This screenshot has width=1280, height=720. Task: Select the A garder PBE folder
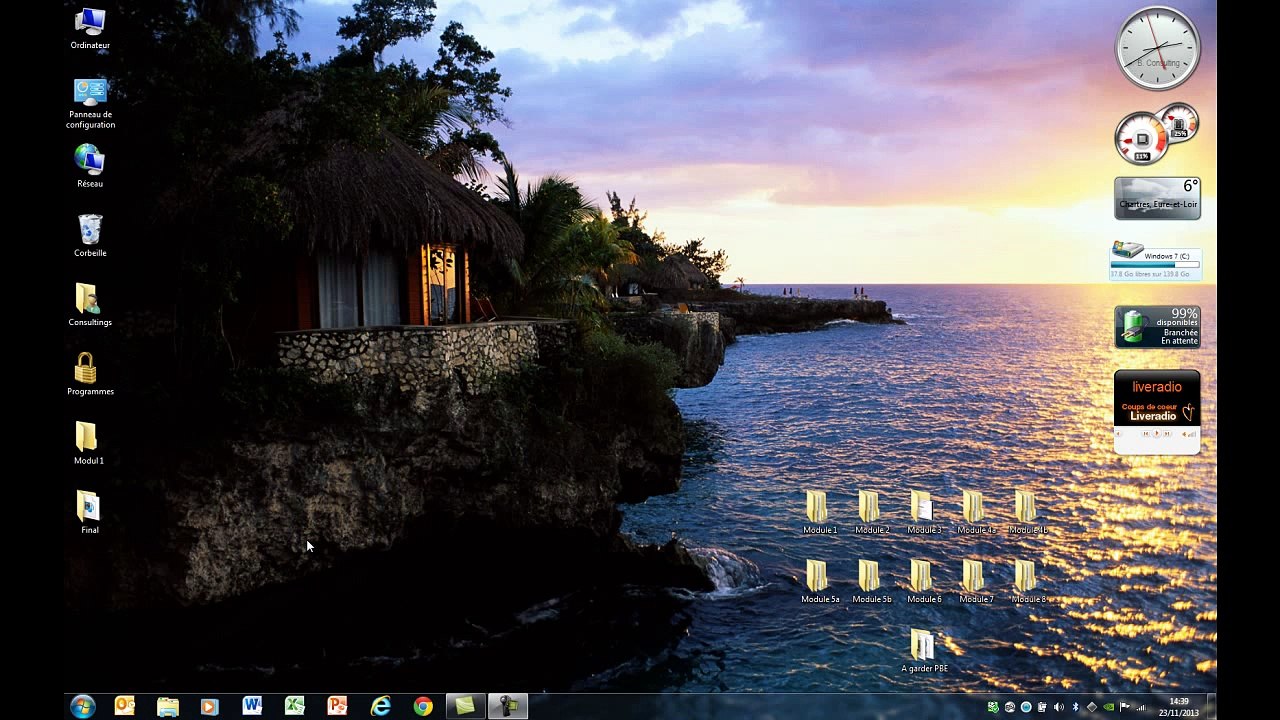point(924,650)
